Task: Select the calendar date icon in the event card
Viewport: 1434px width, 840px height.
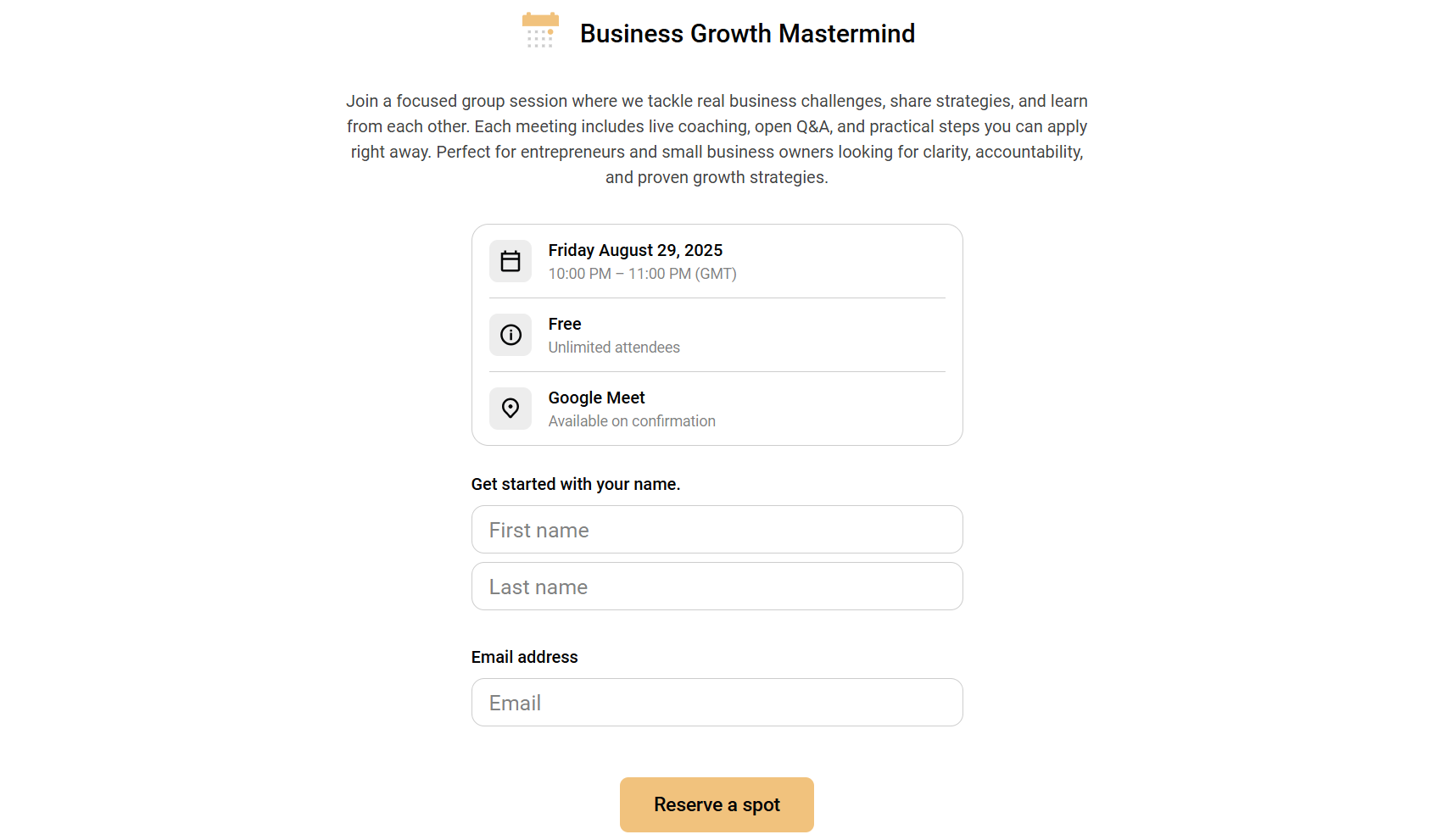Action: (510, 261)
